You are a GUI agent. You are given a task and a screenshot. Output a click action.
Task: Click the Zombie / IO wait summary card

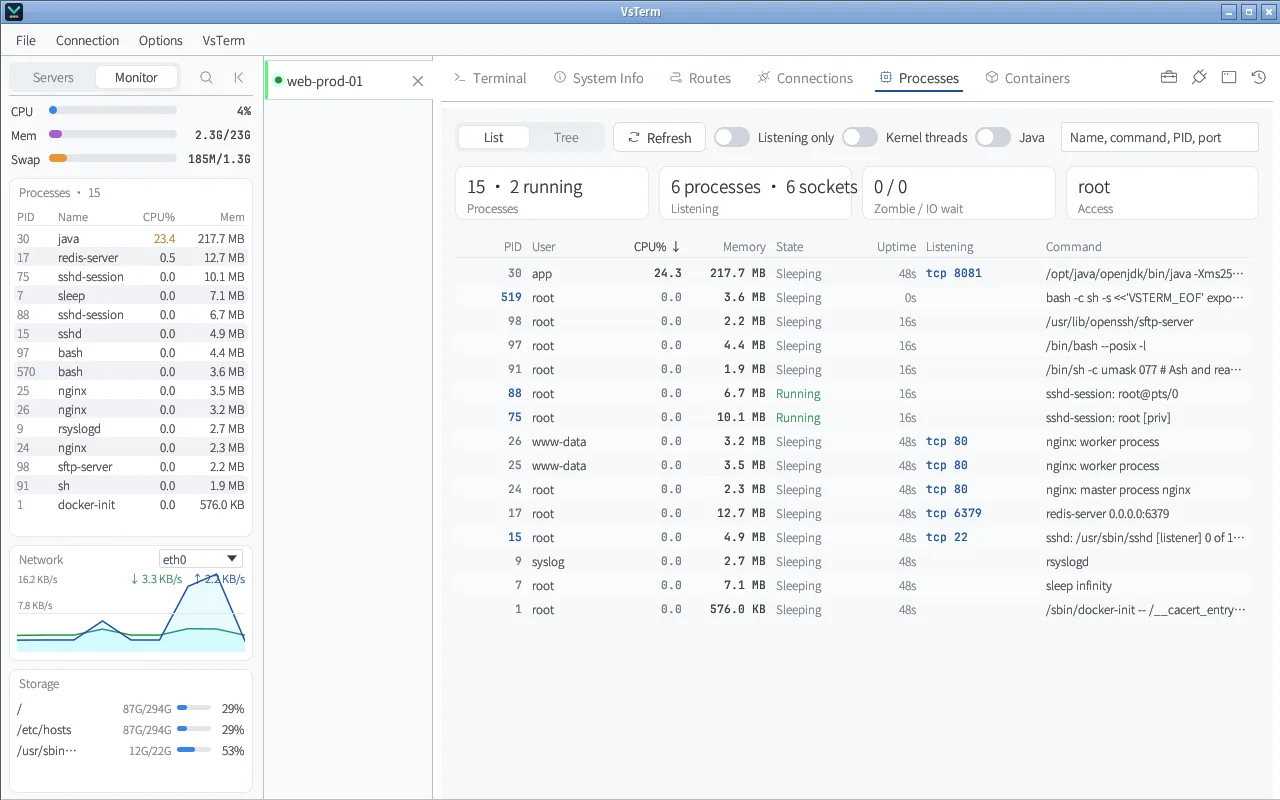[959, 193]
